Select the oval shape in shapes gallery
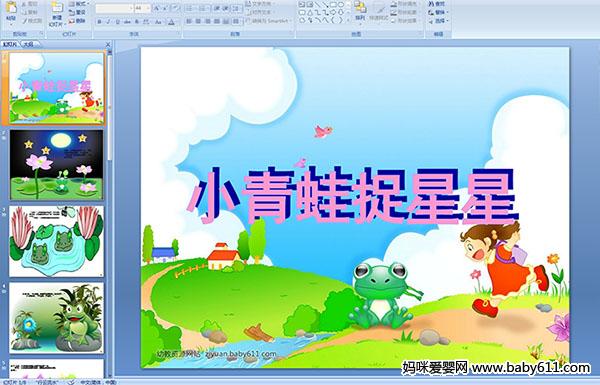600x385 pixels. point(341,5)
